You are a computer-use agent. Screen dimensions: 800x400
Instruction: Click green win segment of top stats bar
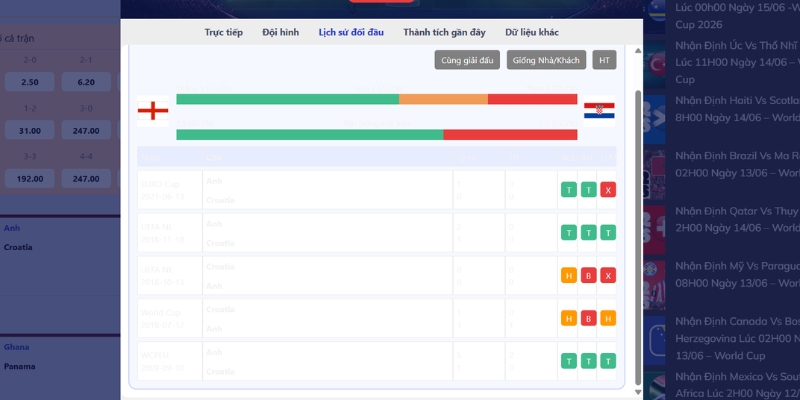pyautogui.click(x=288, y=99)
